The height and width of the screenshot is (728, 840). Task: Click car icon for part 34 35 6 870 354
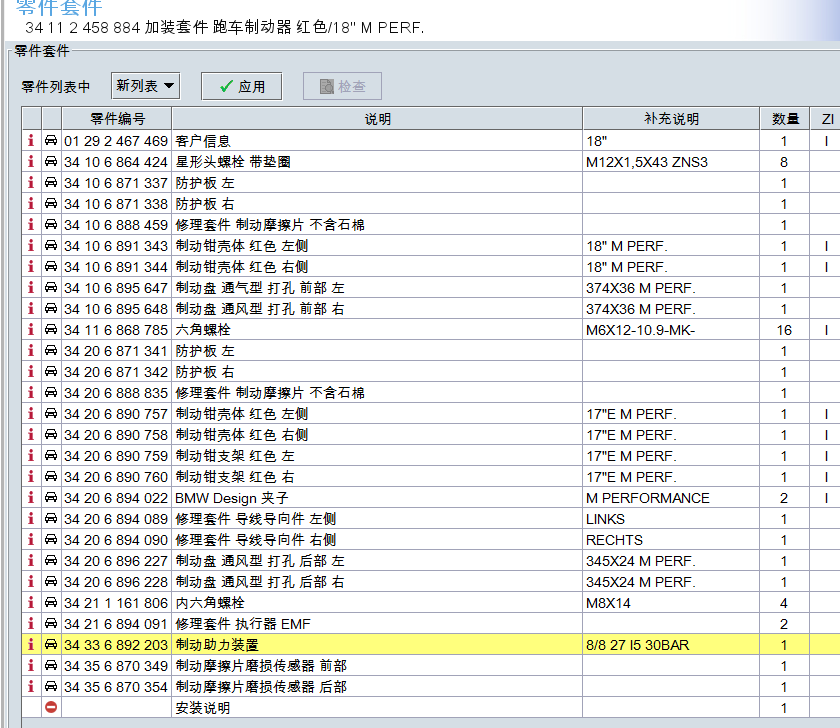[x=51, y=687]
